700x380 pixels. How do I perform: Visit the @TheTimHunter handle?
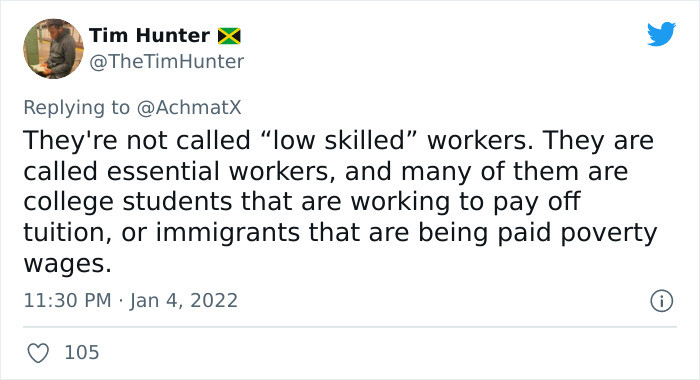167,62
